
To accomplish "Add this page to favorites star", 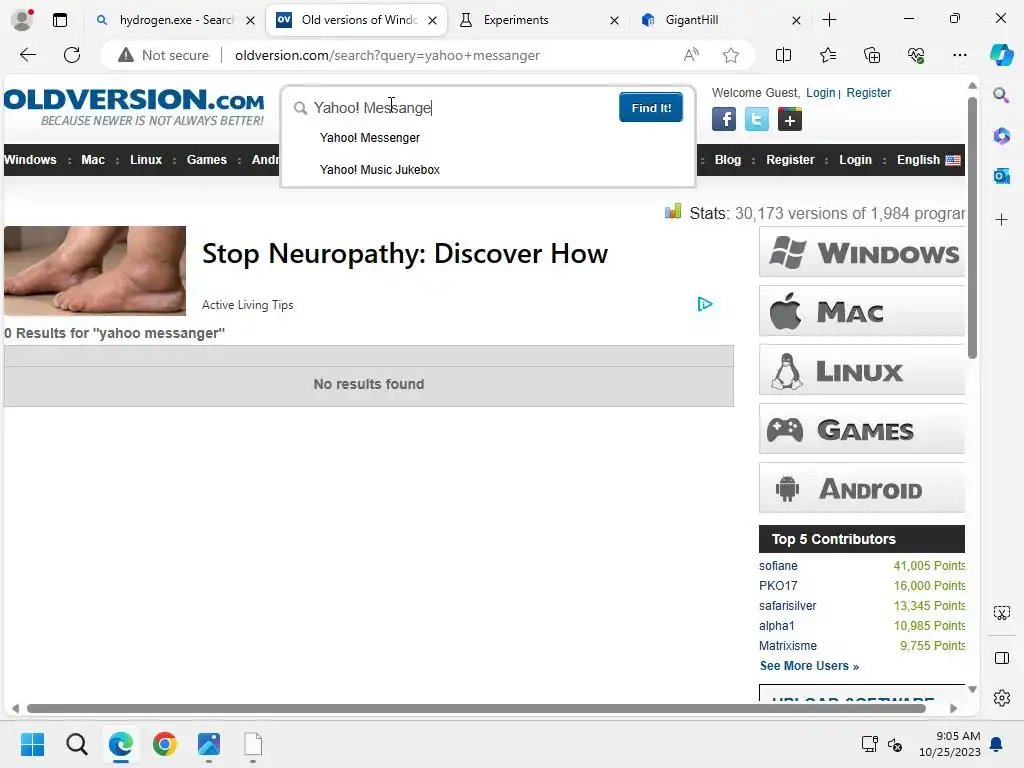I will click(x=731, y=55).
